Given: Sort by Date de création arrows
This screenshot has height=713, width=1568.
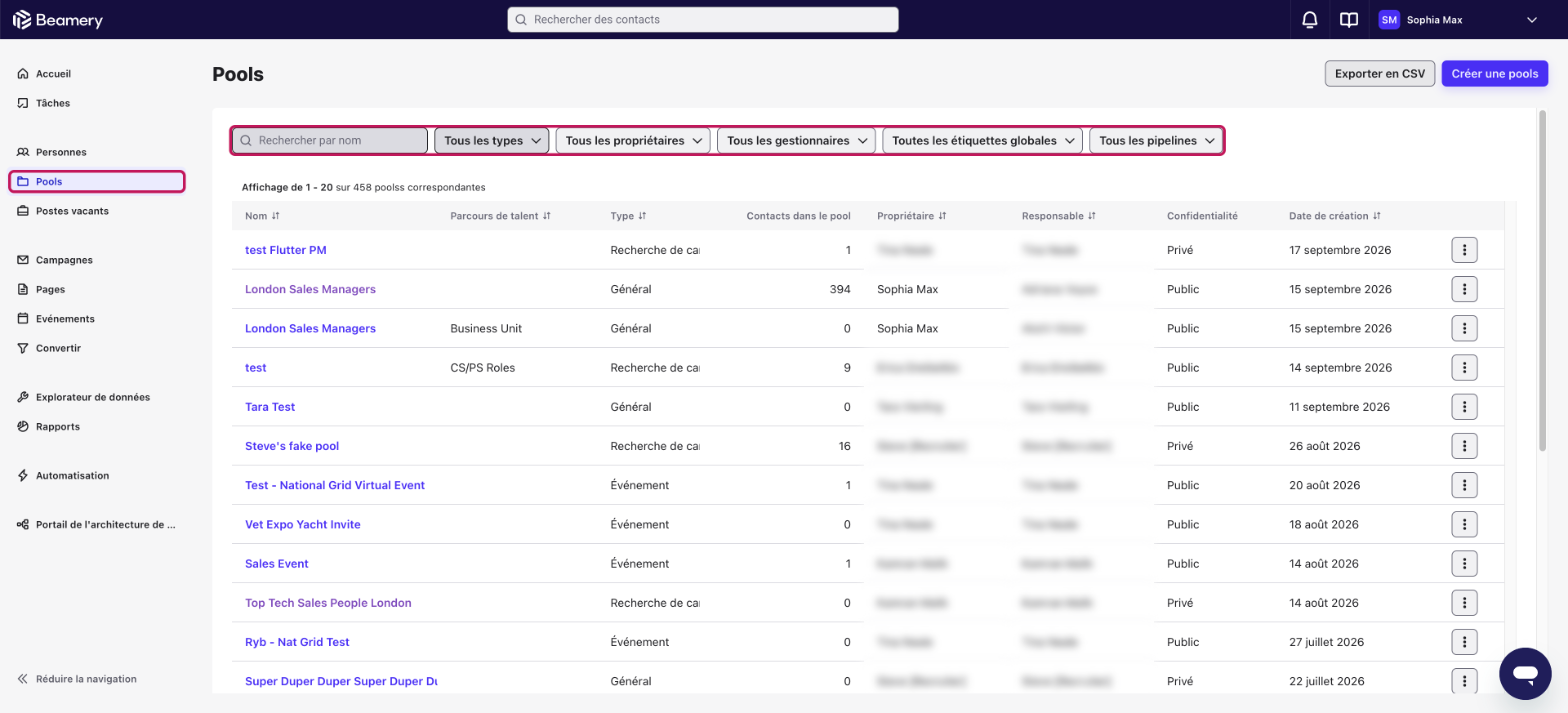Looking at the screenshot, I should click(x=1377, y=216).
